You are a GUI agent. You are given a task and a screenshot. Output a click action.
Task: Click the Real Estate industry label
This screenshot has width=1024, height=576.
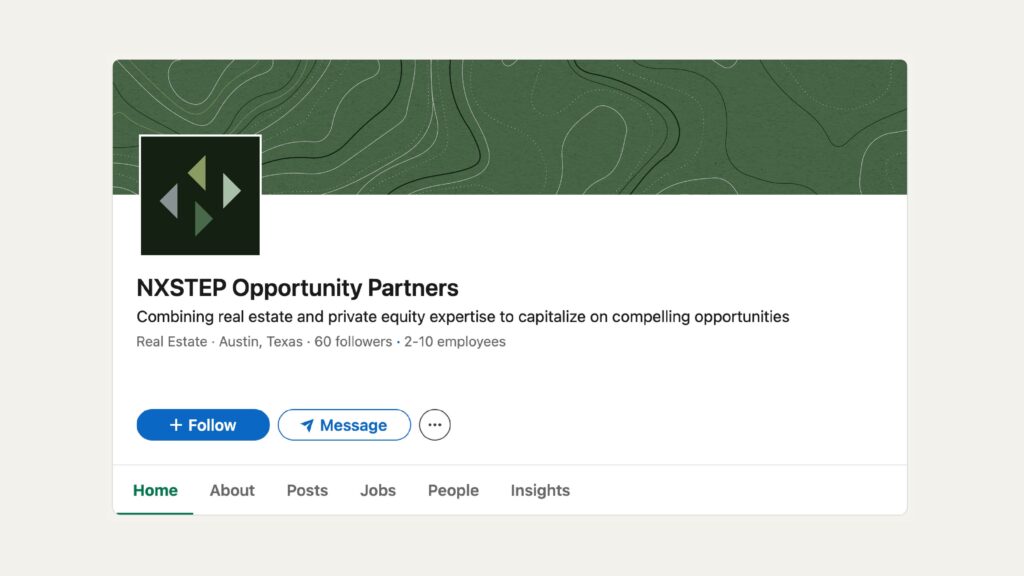click(x=172, y=342)
